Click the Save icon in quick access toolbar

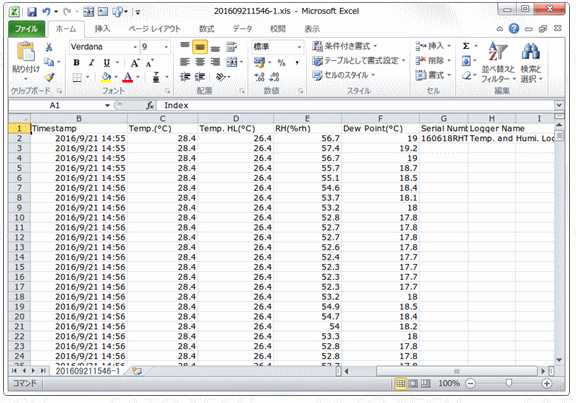point(32,12)
